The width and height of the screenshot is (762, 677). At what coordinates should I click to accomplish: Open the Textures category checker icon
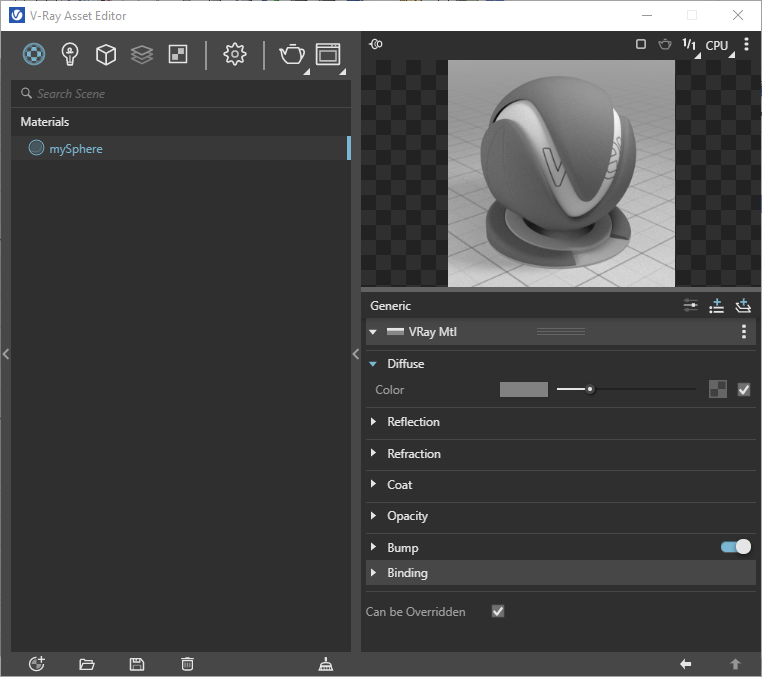click(x=178, y=54)
